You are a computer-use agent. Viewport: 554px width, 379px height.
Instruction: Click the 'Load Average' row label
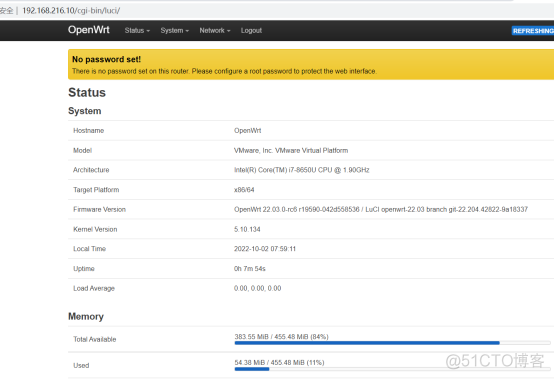pos(94,288)
